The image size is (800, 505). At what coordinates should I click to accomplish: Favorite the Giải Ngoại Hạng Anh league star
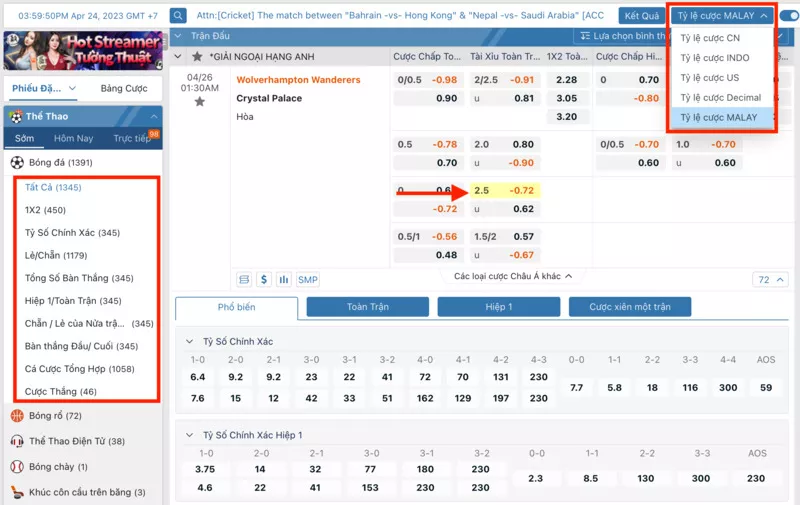click(x=197, y=57)
